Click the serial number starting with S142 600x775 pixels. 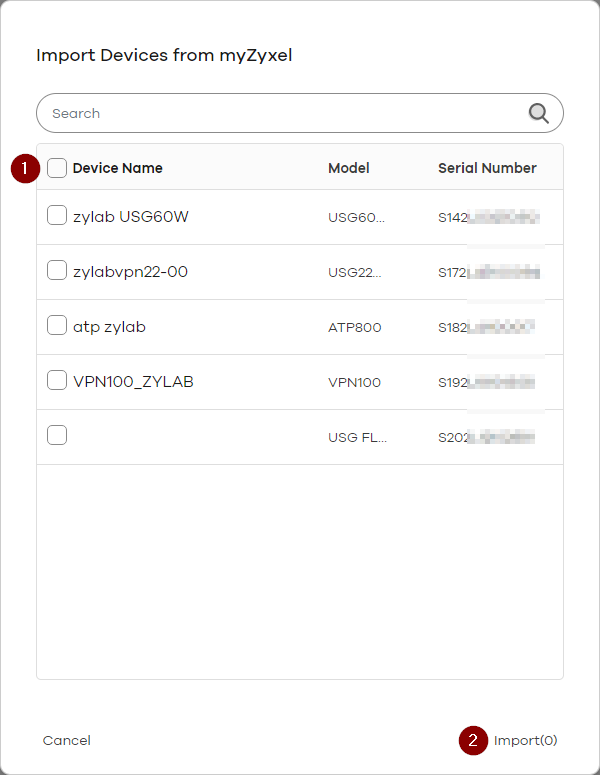click(x=489, y=217)
